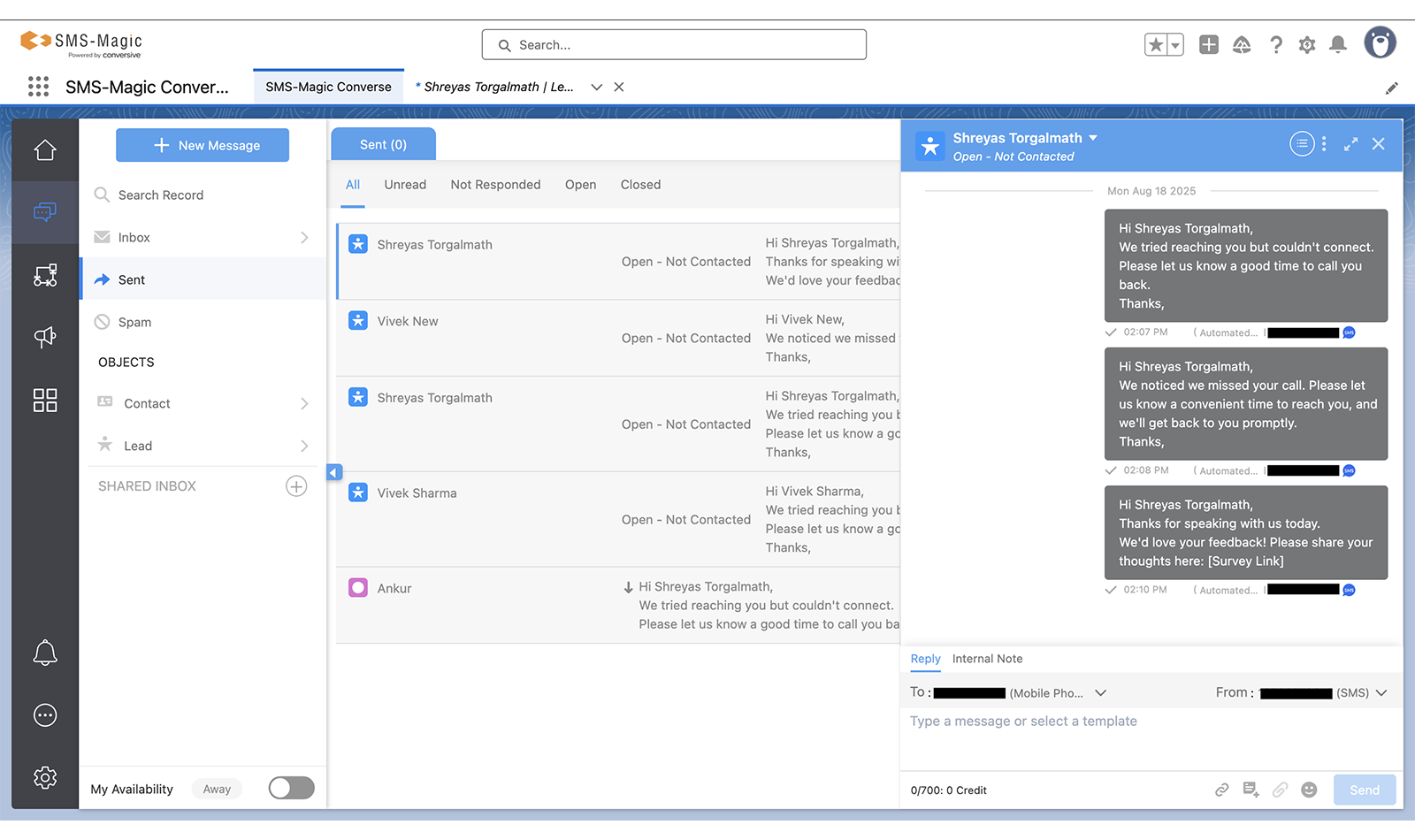Select the Sent (0) tab
The image size is (1415, 840).
[x=383, y=144]
